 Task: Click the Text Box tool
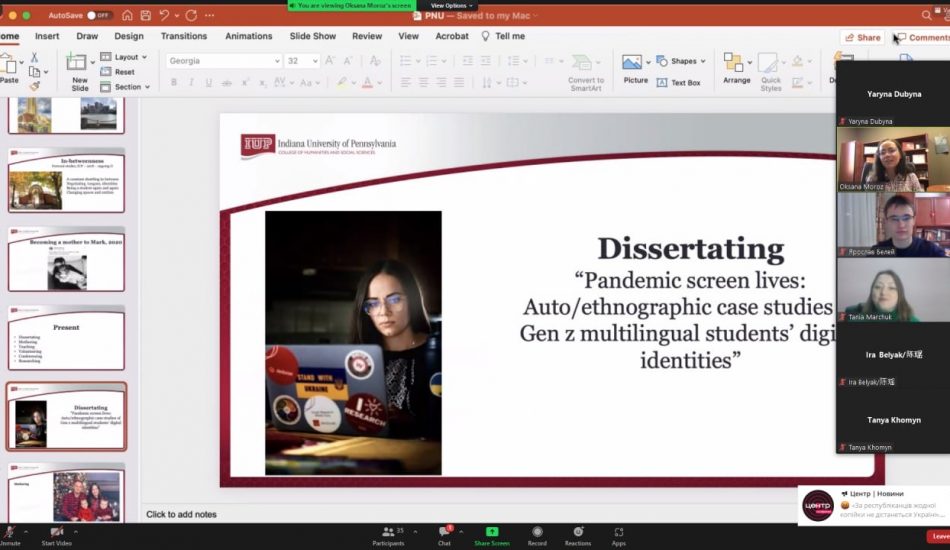(x=679, y=83)
